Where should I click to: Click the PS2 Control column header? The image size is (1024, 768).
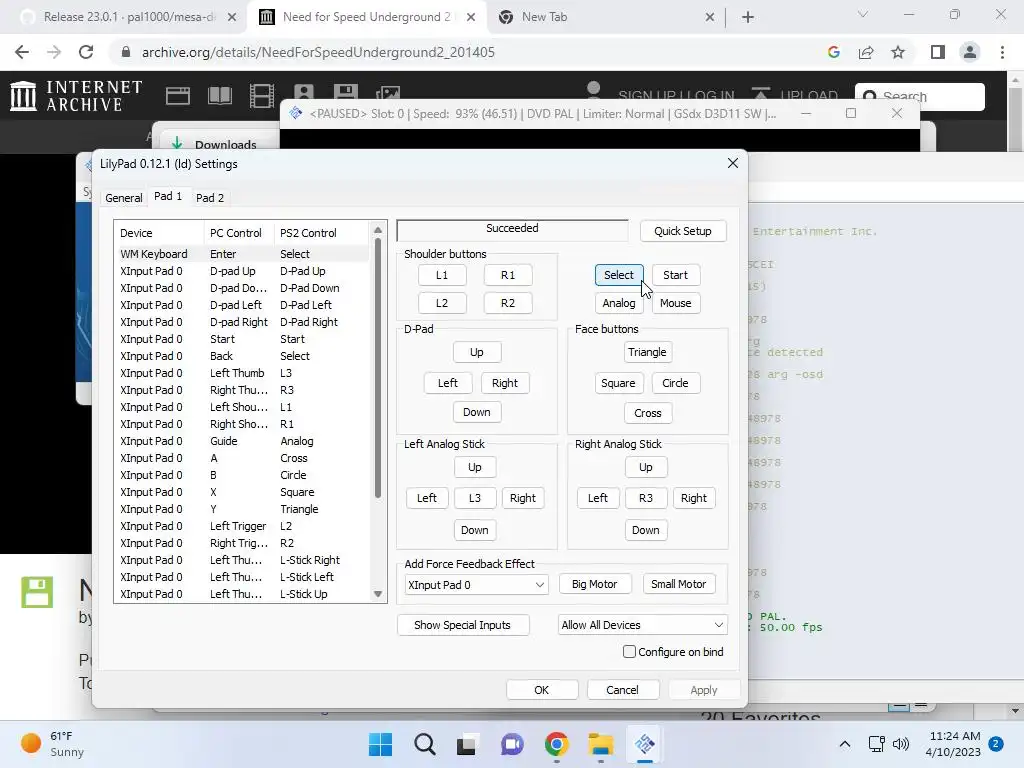click(322, 233)
